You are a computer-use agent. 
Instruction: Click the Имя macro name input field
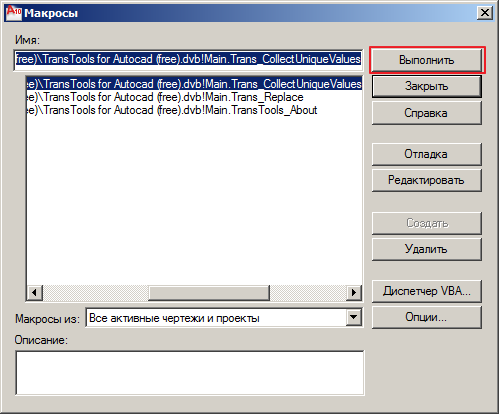[x=188, y=59]
